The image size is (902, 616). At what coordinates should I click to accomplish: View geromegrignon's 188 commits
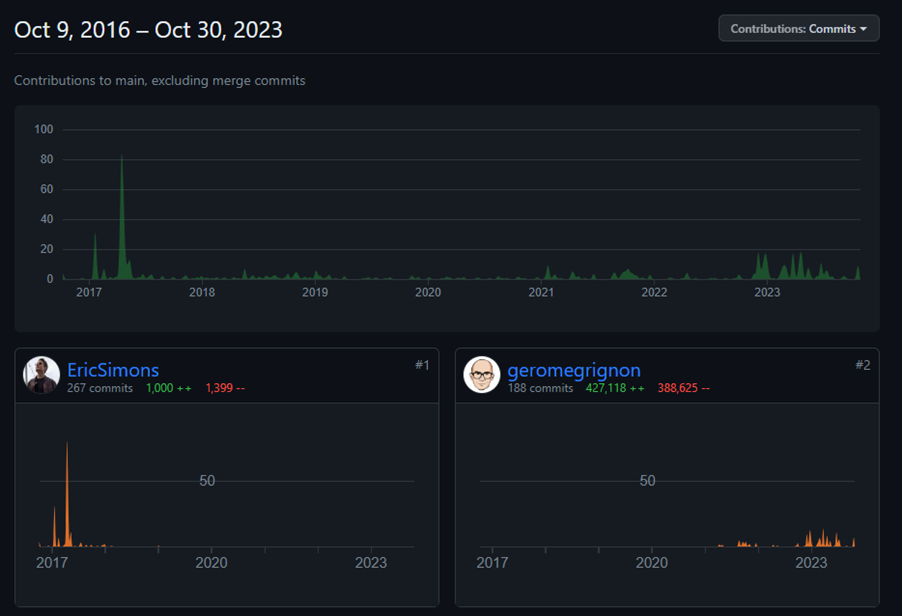(540, 388)
